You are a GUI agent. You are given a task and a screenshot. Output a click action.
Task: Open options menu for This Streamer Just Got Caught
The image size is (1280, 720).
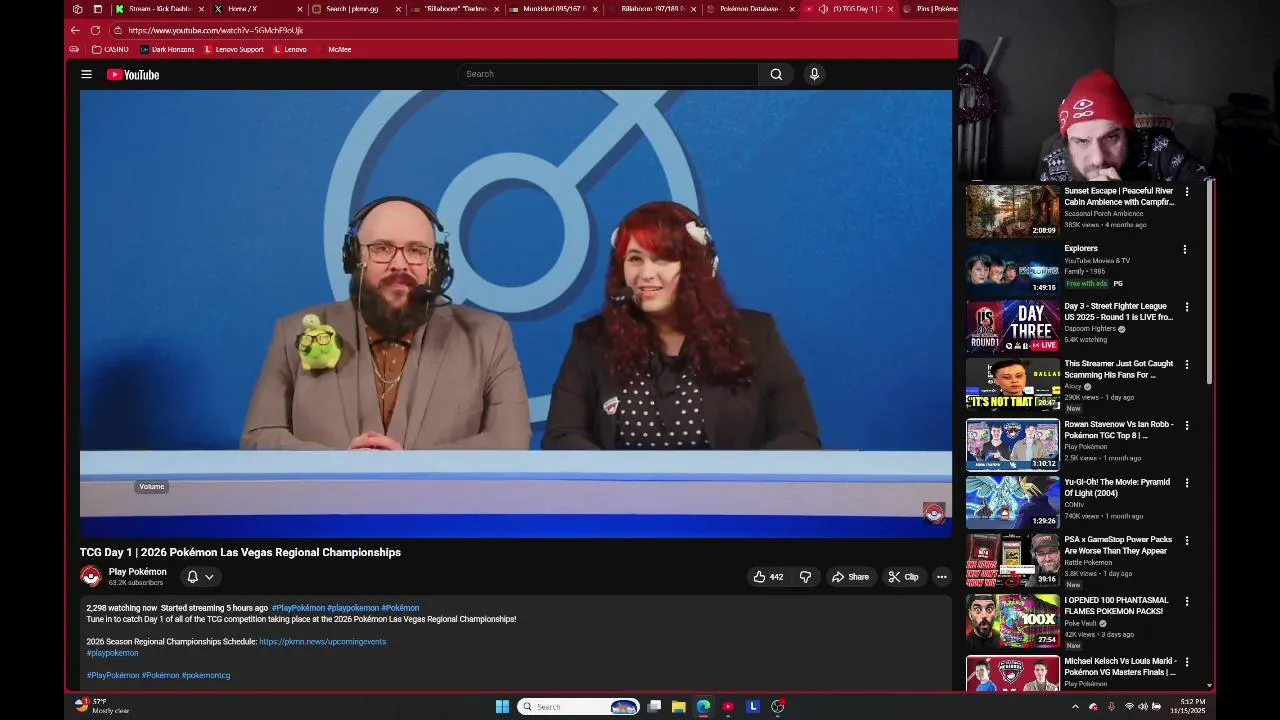tap(1187, 365)
